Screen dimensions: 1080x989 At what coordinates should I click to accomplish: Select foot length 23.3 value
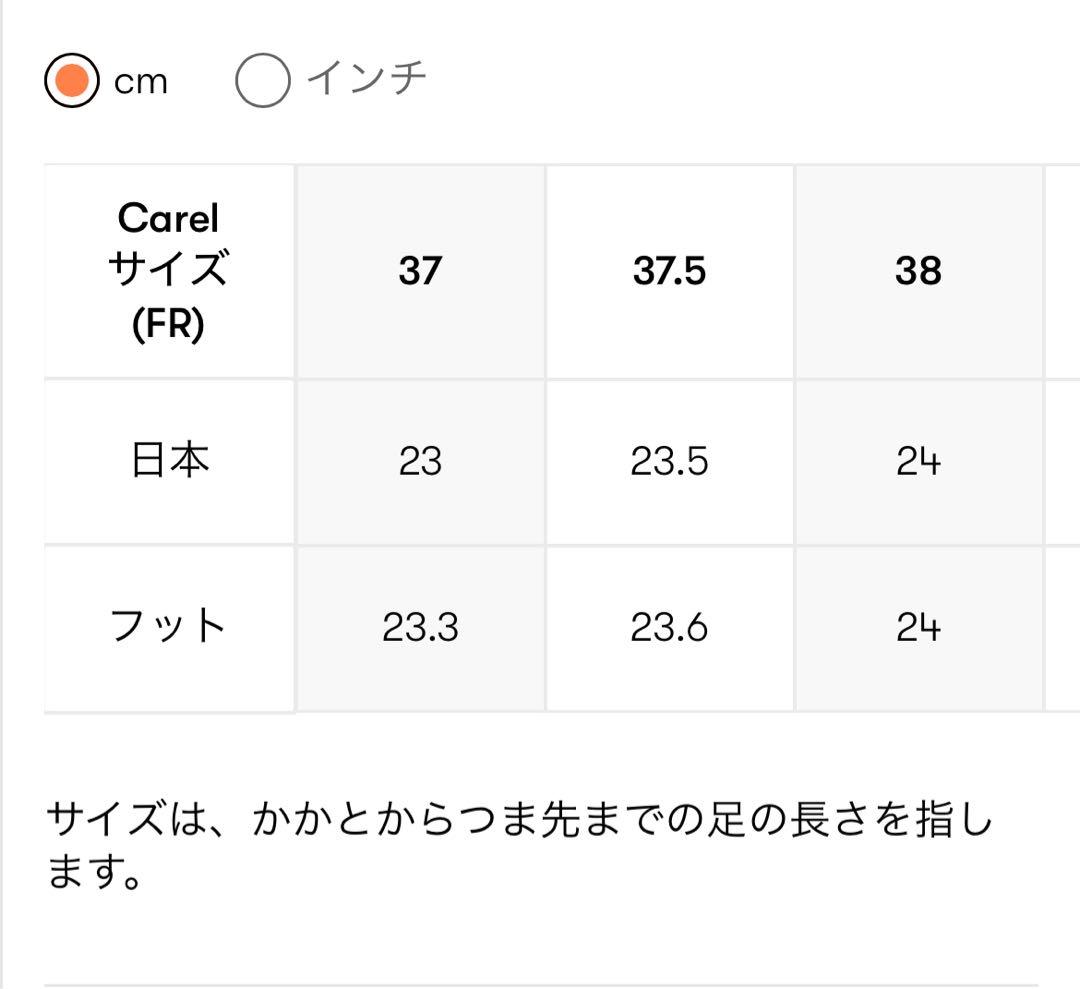420,627
